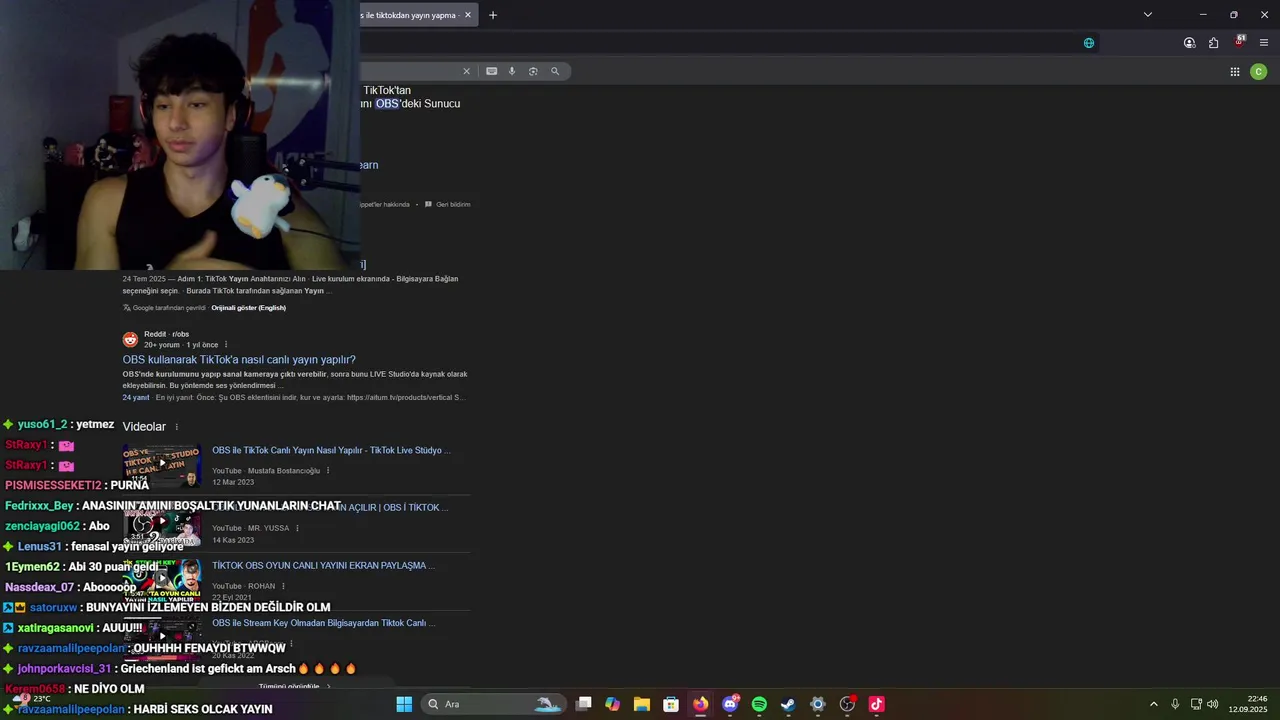Open options for the Reddit r/obs result
The image size is (1280, 720).
tap(226, 345)
